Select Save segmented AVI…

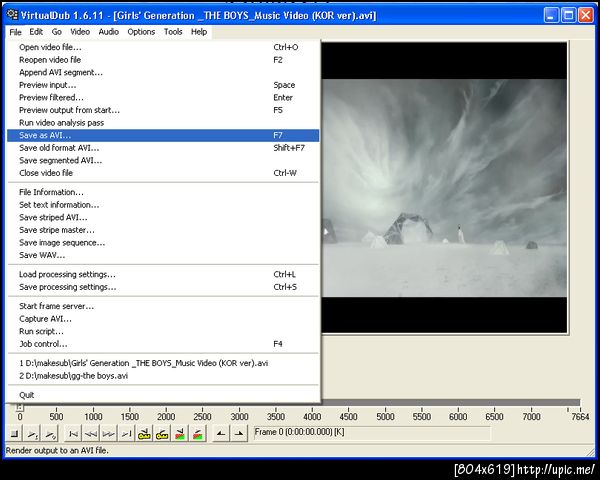pyautogui.click(x=163, y=161)
